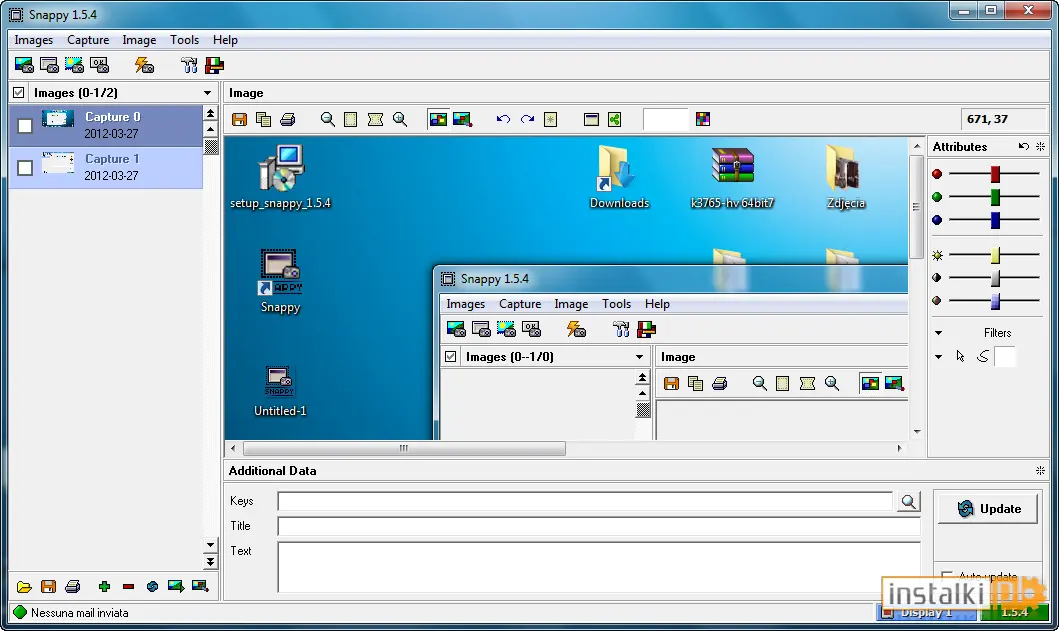Viewport: 1059px width, 631px height.
Task: Save image with floppy icon in Image toolbar
Action: click(239, 120)
